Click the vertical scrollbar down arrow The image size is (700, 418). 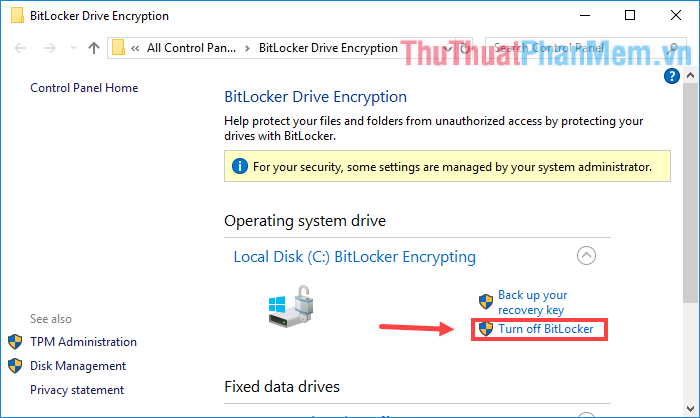coord(690,409)
